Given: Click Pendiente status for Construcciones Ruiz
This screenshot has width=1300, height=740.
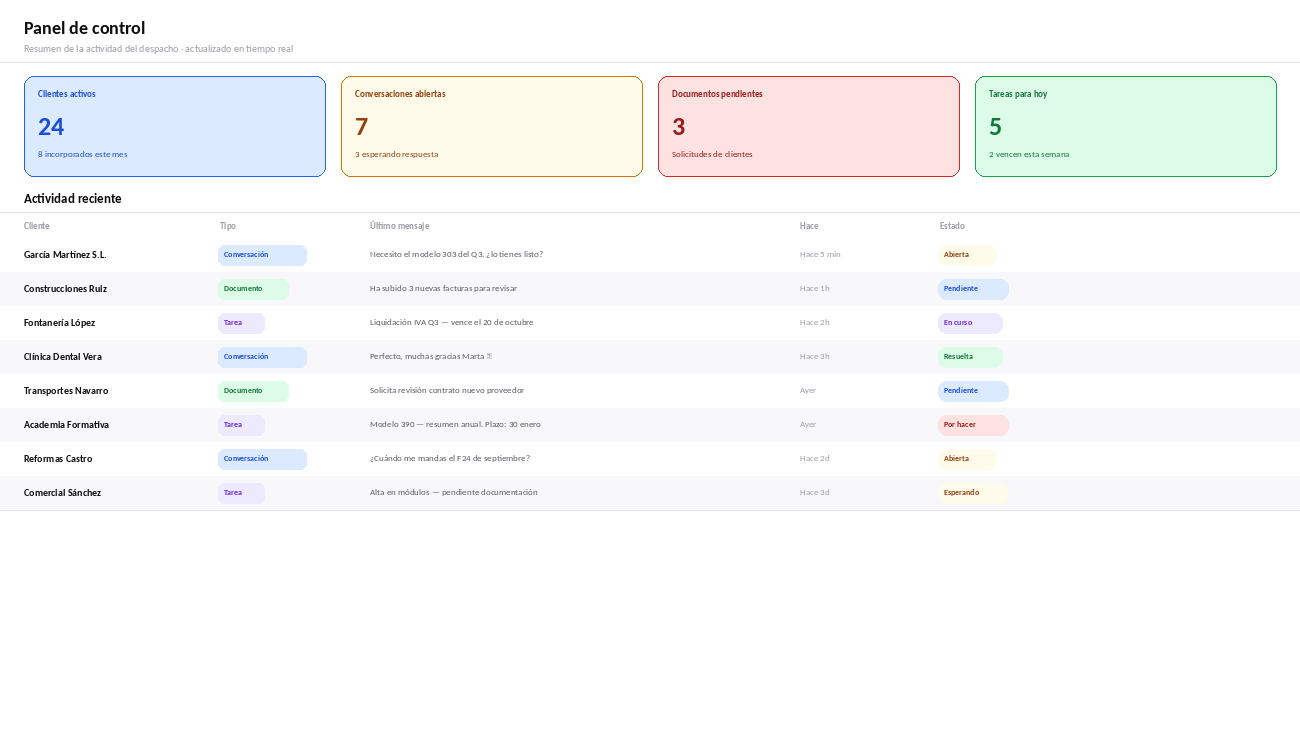Looking at the screenshot, I should [973, 289].
